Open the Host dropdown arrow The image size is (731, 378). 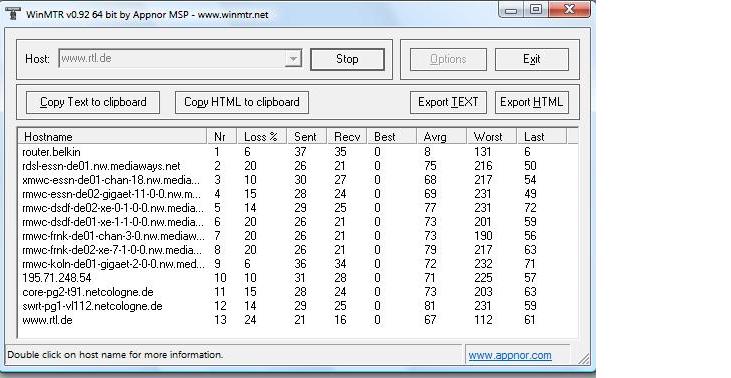pos(293,59)
